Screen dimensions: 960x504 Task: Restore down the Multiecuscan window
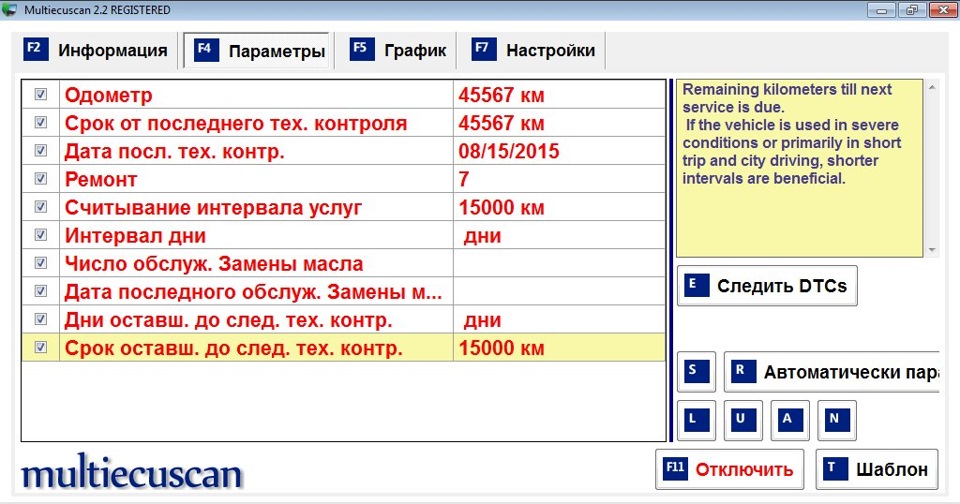tap(912, 10)
